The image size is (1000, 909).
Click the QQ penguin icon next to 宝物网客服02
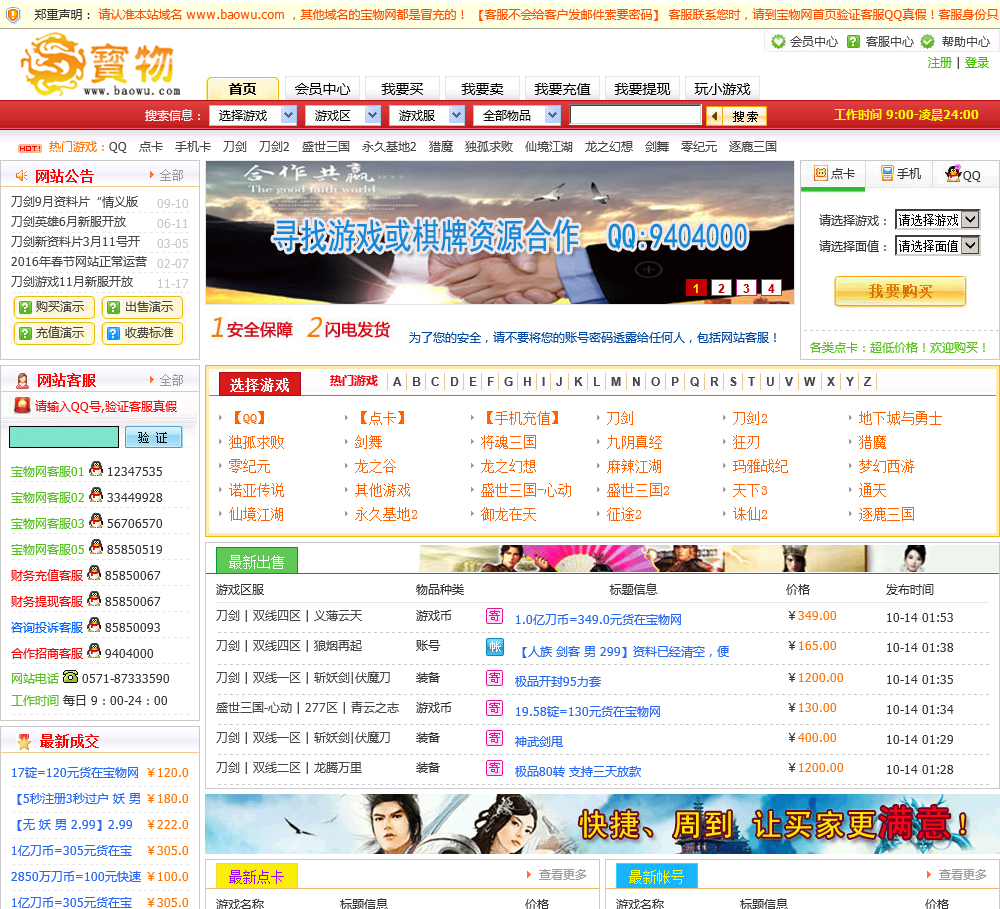96,495
